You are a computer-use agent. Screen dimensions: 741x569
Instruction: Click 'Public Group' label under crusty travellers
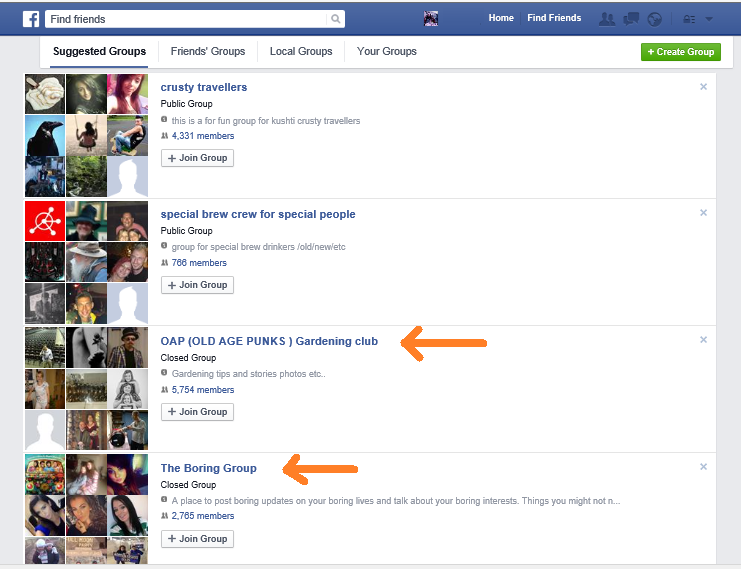click(x=186, y=104)
